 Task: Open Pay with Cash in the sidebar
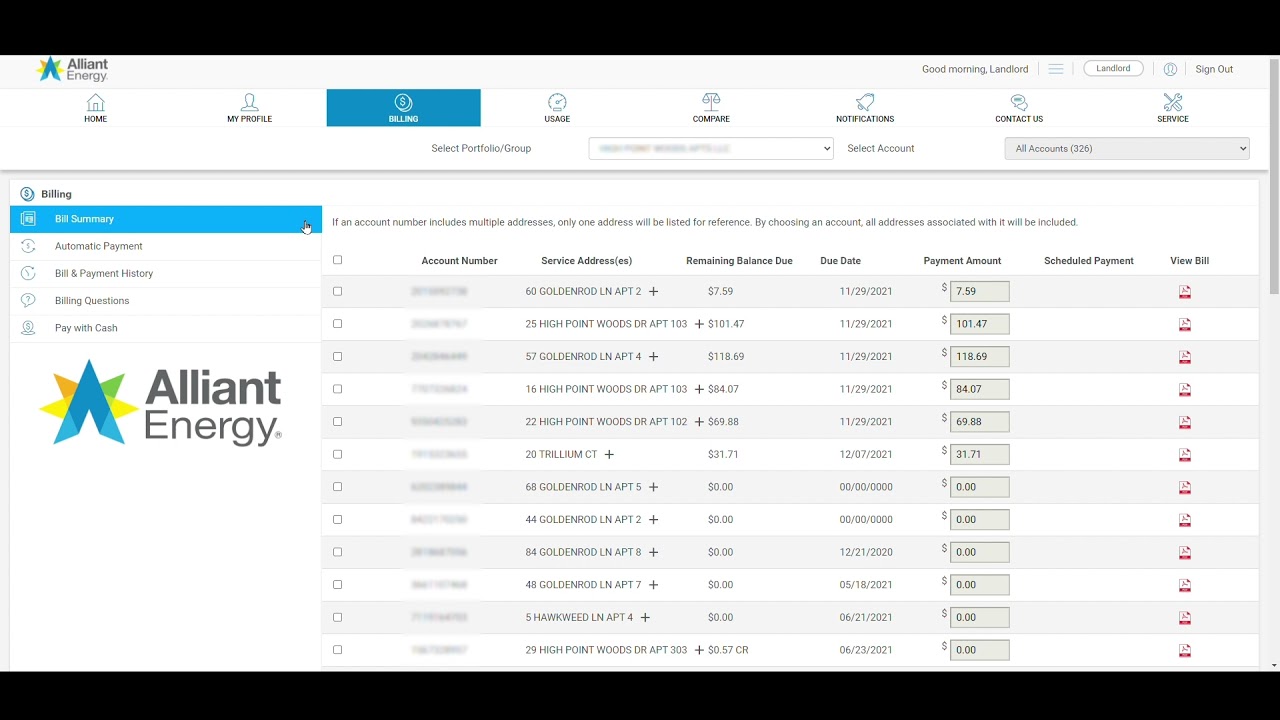click(166, 328)
